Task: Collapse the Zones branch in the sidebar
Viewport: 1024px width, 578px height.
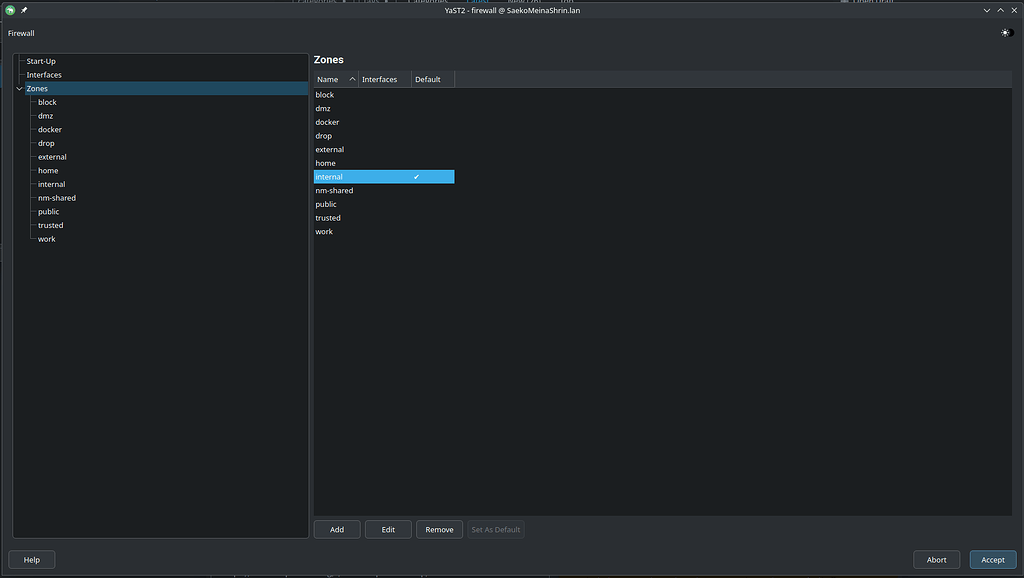Action: tap(18, 88)
